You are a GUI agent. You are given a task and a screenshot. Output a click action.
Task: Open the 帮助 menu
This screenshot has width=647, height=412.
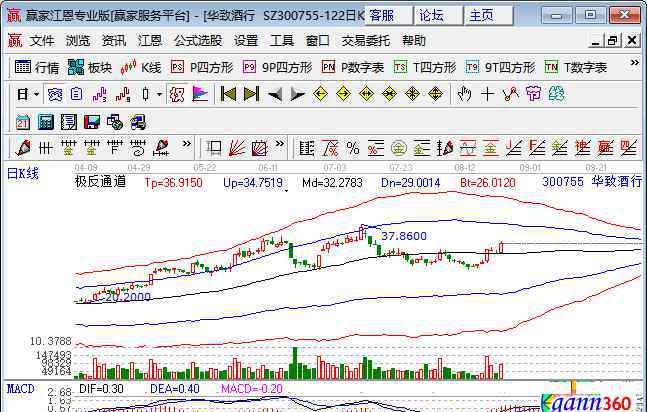click(x=414, y=40)
